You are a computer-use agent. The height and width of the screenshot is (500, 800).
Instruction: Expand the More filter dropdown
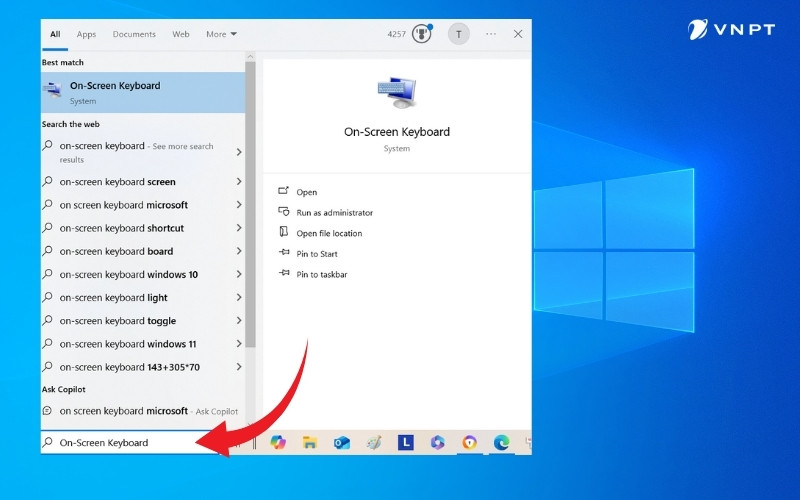tap(221, 34)
